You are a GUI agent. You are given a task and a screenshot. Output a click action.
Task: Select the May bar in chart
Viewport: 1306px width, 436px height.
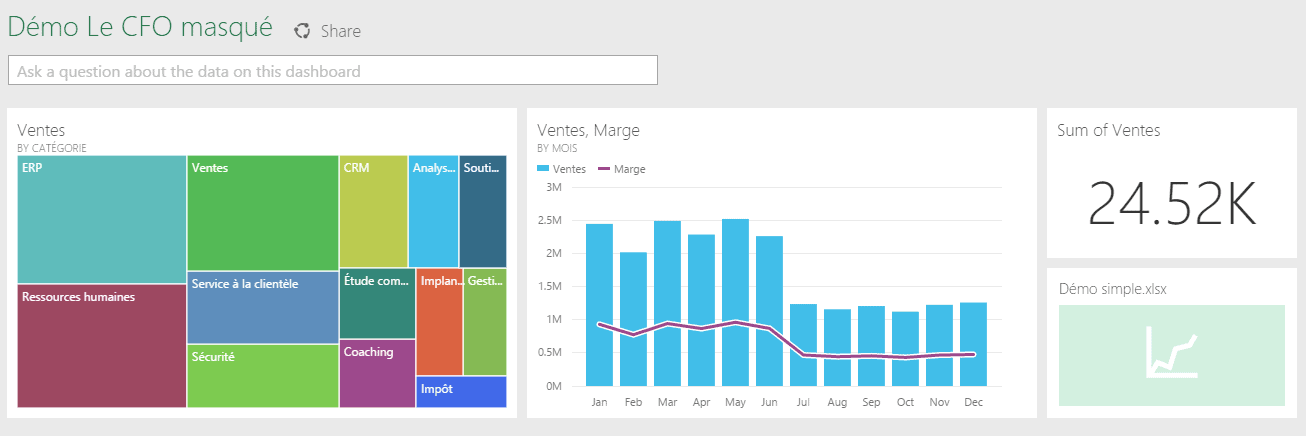735,302
